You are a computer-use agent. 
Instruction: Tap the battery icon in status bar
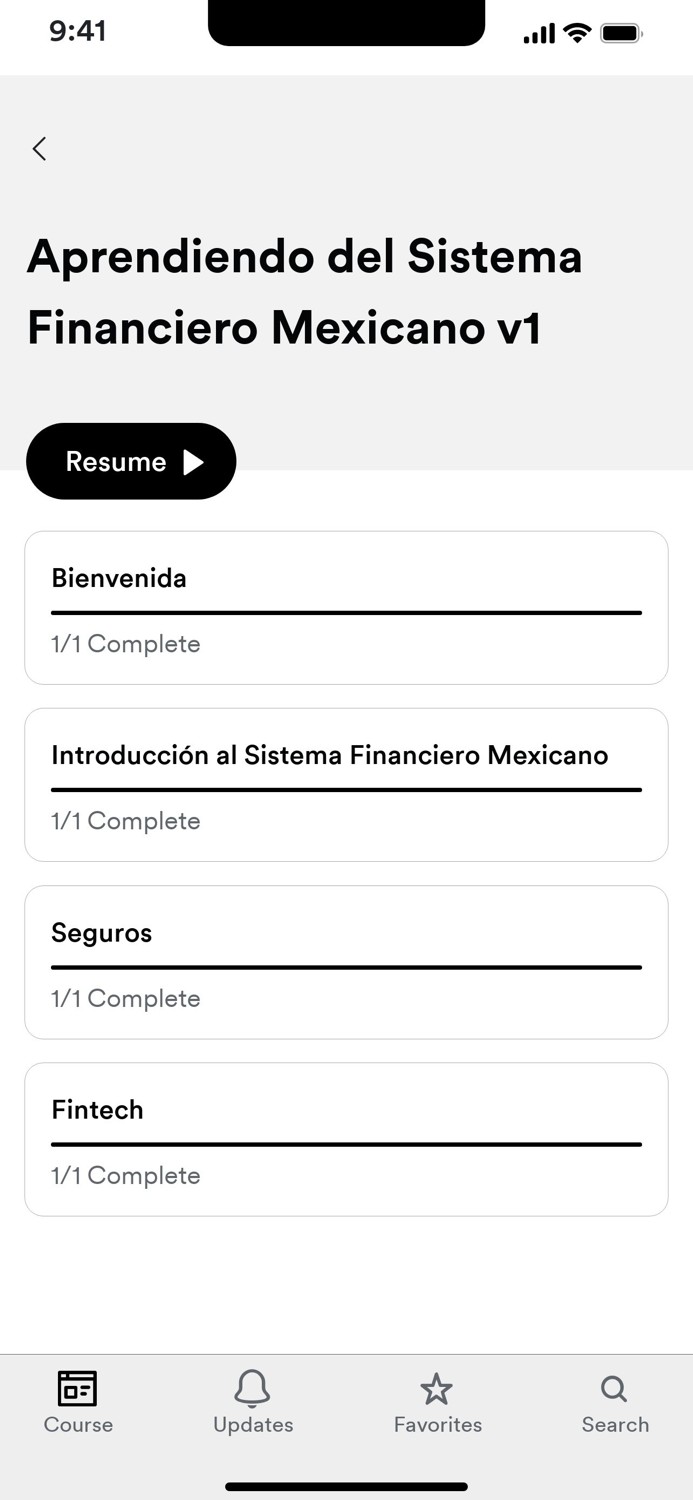point(621,31)
